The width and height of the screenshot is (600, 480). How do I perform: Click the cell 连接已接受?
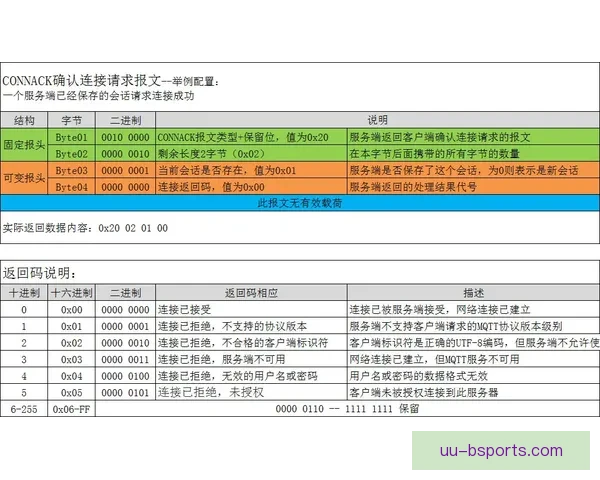pos(251,309)
